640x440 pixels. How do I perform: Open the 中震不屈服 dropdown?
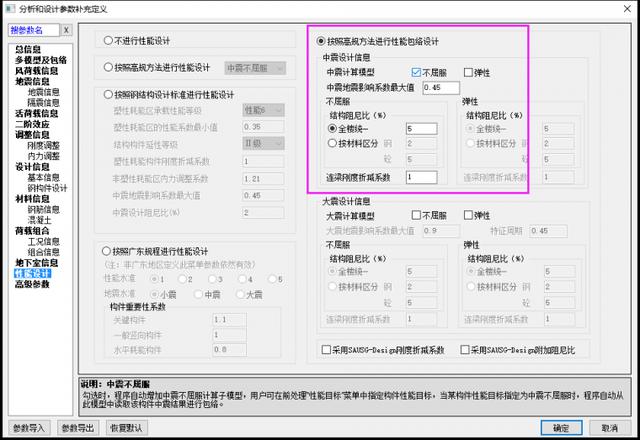point(255,68)
